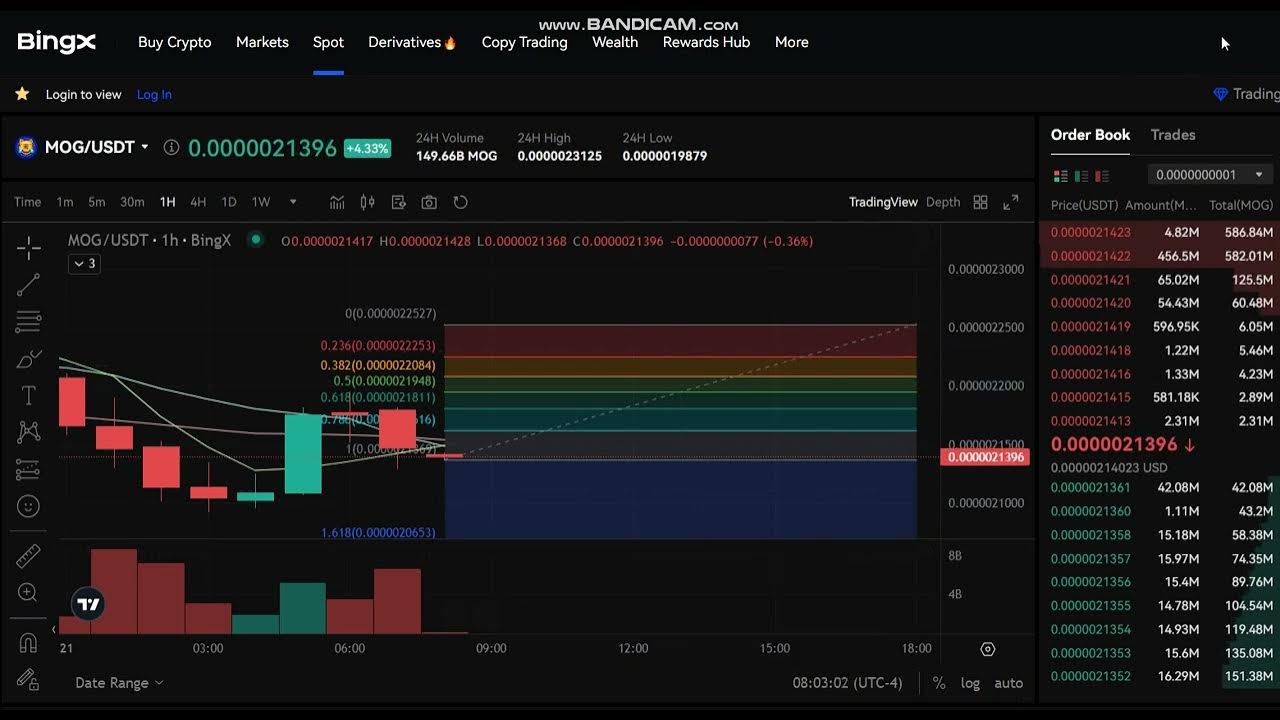Switch to the Order Book tab
Screen dimensions: 1280x720
(x=1090, y=135)
